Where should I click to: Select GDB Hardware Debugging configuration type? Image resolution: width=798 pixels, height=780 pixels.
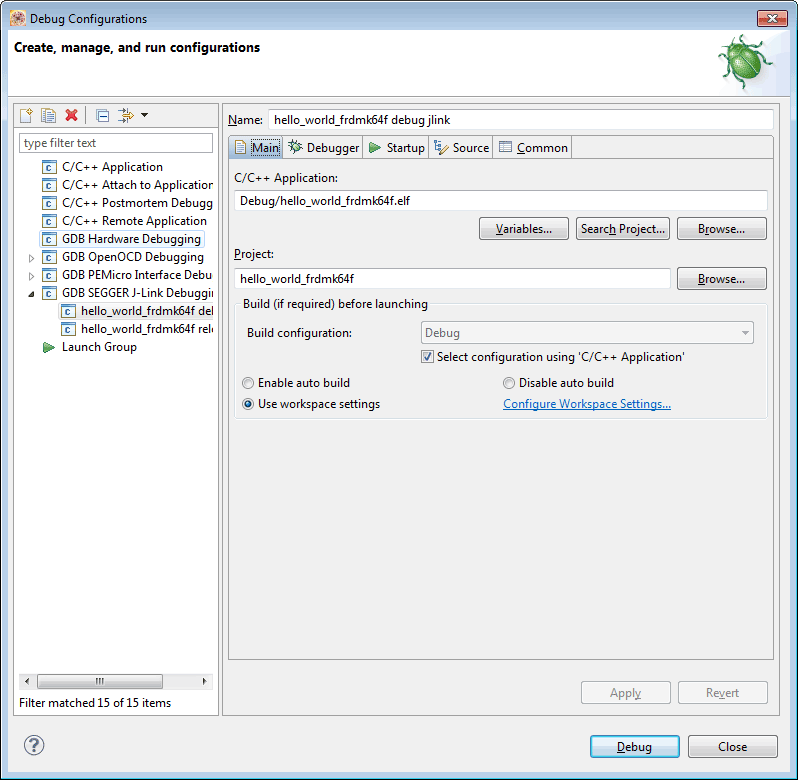tap(131, 239)
